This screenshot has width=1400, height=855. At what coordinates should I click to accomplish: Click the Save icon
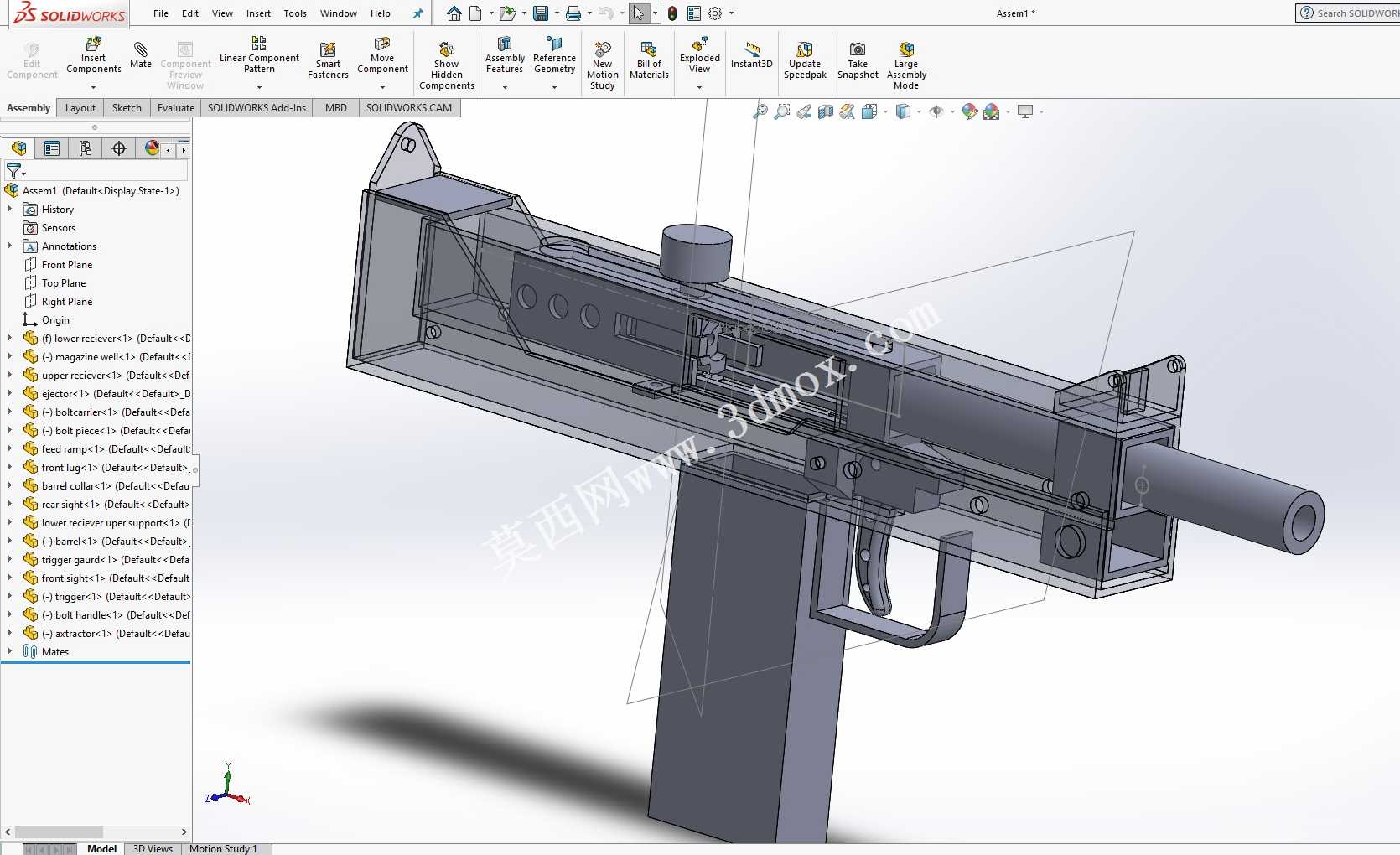tap(541, 13)
